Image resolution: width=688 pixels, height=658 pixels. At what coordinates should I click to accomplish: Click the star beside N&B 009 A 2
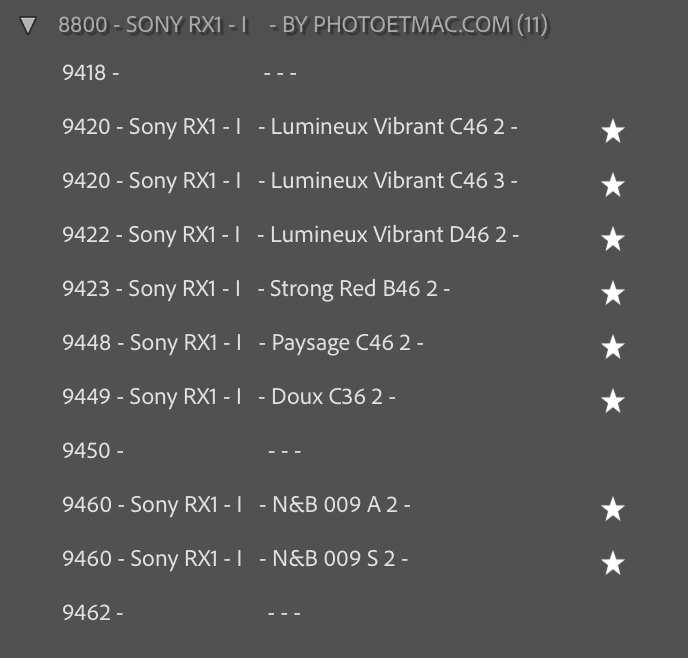pyautogui.click(x=612, y=509)
